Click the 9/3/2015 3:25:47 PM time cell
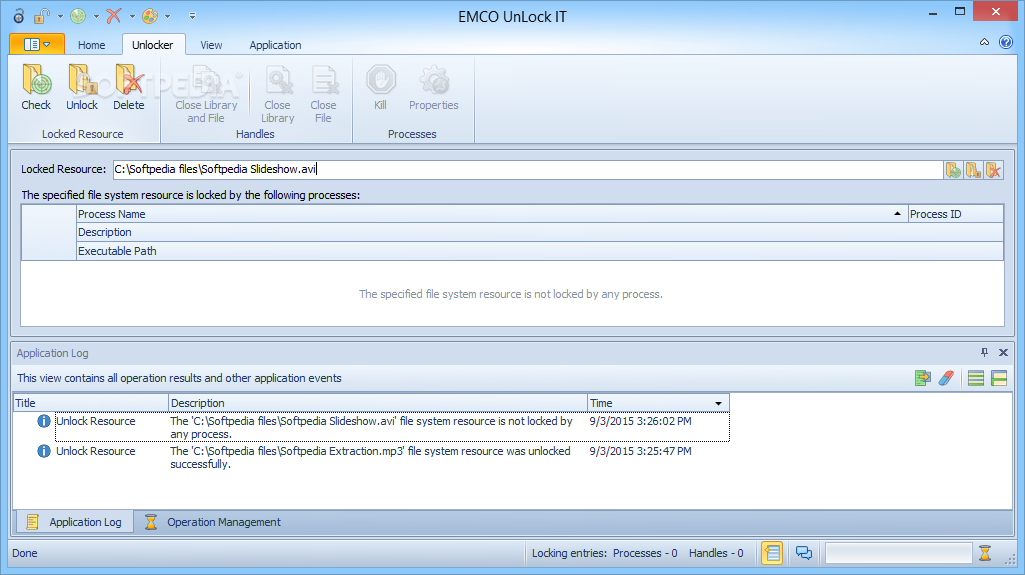This screenshot has width=1025, height=575. pos(640,451)
